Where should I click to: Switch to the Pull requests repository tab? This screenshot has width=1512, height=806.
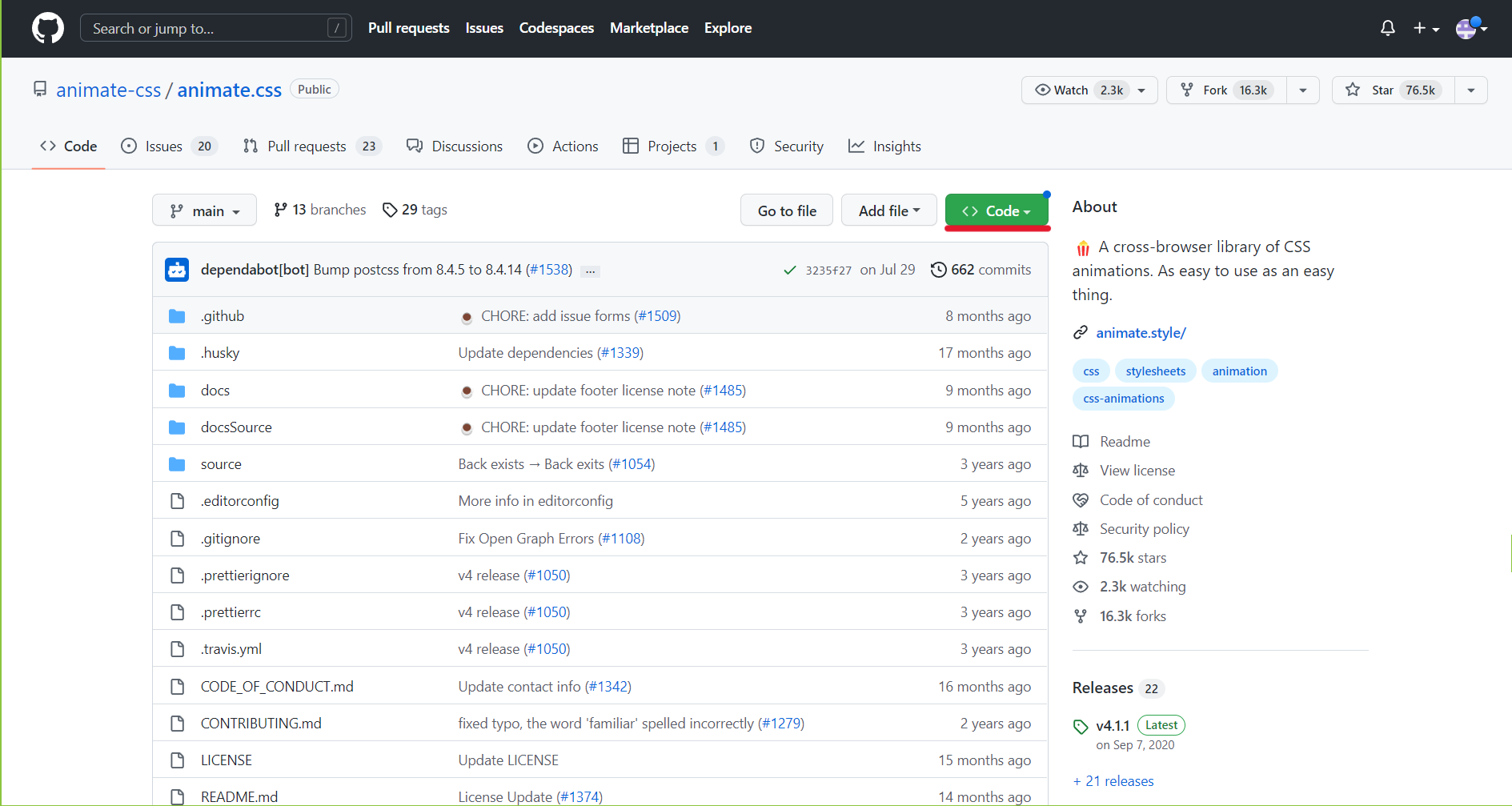[312, 146]
